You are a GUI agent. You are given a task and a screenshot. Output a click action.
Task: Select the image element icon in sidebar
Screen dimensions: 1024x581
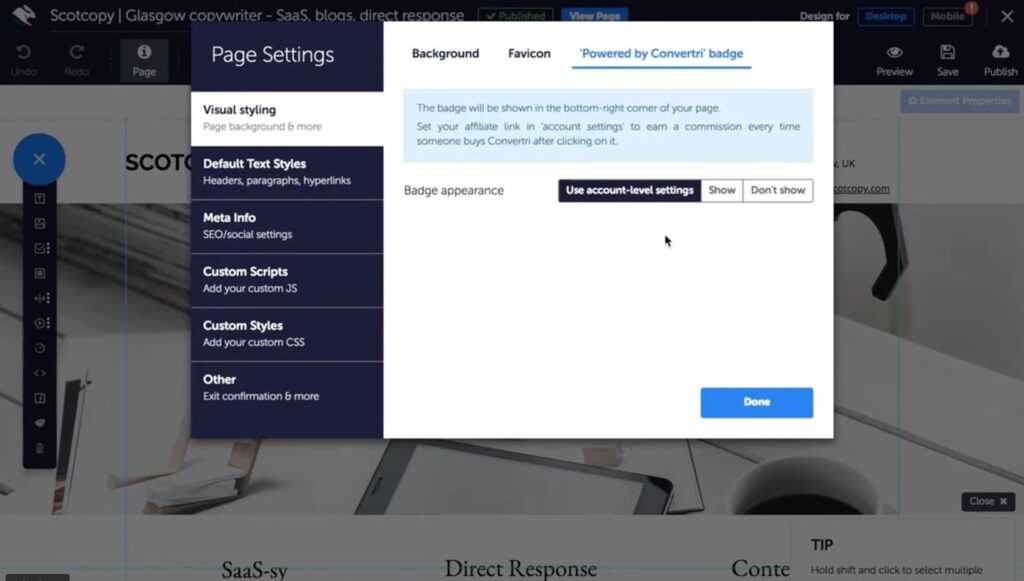pyautogui.click(x=40, y=224)
